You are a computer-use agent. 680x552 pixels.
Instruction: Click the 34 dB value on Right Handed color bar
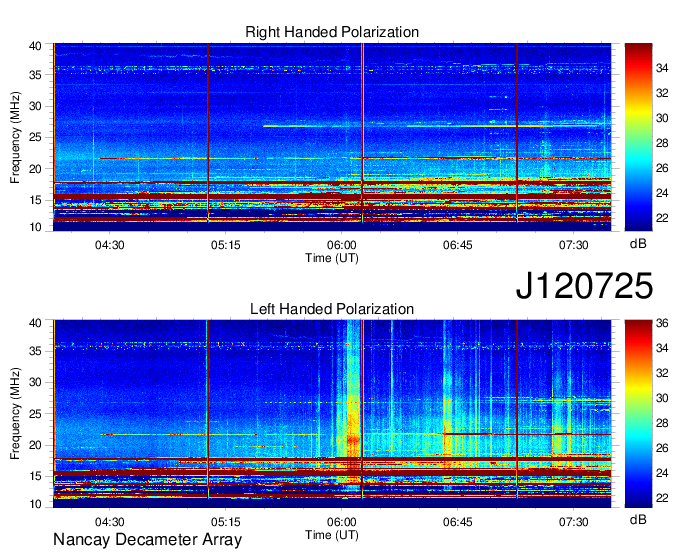point(662,68)
